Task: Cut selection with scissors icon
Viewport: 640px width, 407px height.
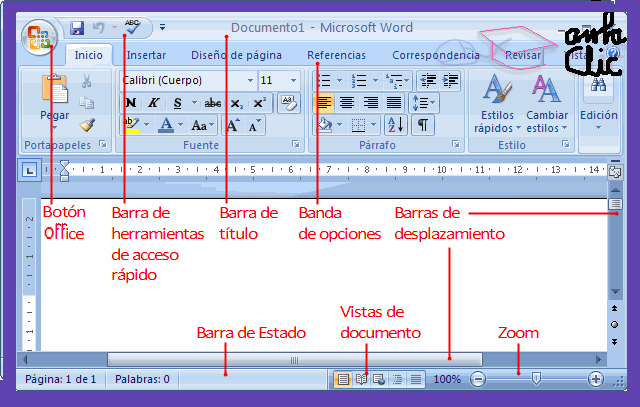Action: (x=86, y=81)
